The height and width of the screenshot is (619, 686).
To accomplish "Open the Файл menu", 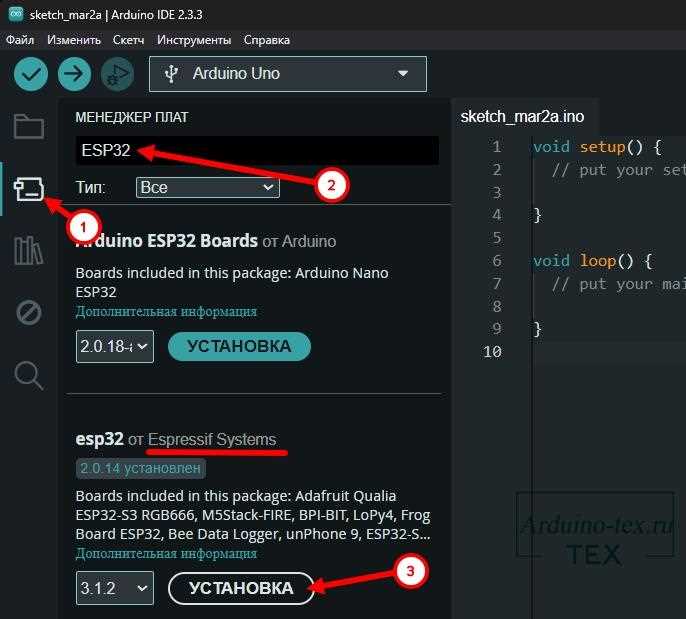I will click(20, 40).
